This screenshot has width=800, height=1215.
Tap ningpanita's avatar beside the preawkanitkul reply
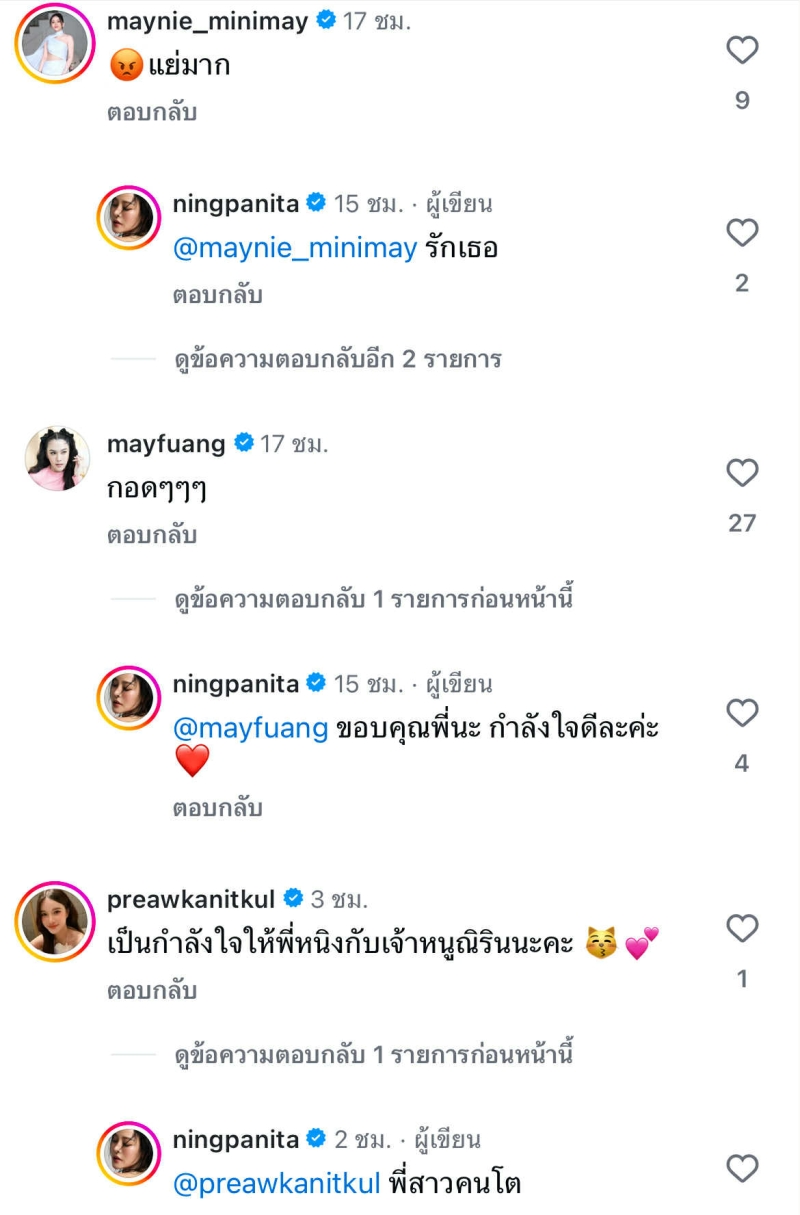click(x=129, y=1153)
